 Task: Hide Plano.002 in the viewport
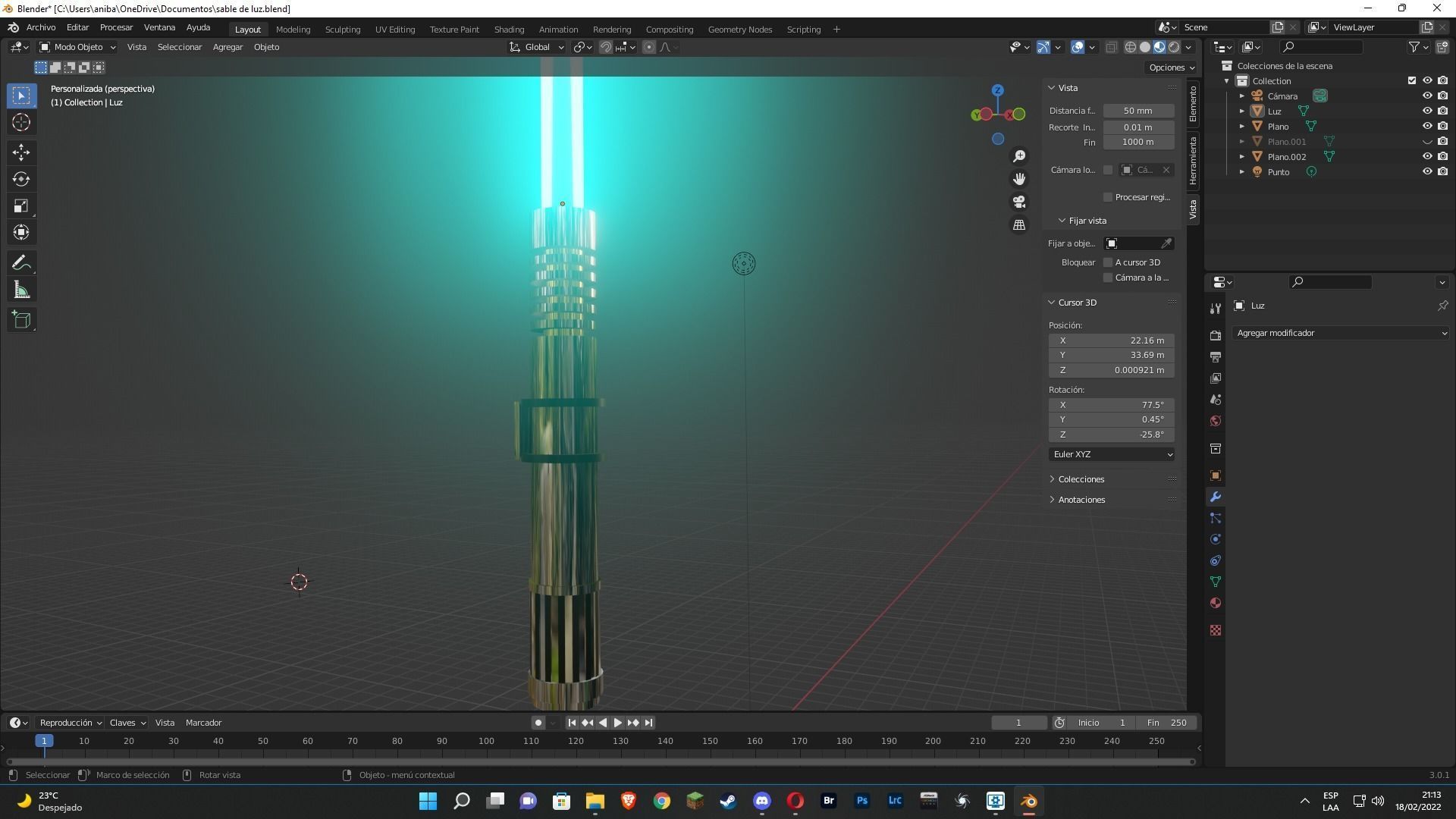coord(1427,156)
